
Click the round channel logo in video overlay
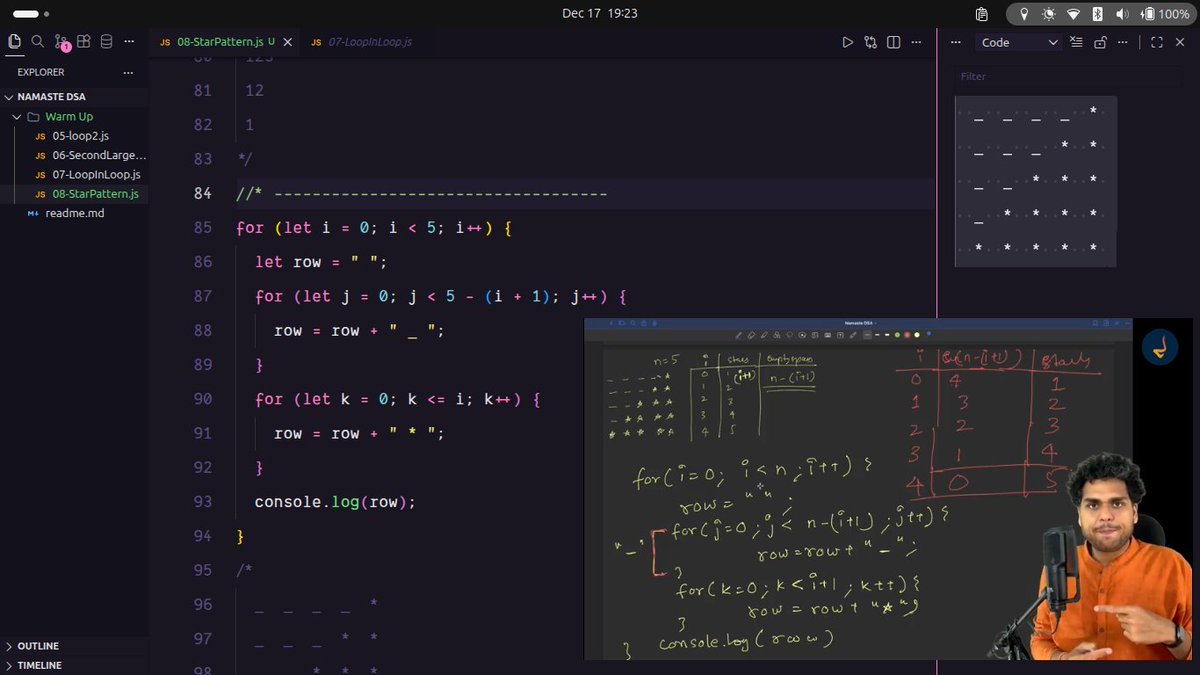coord(1161,348)
